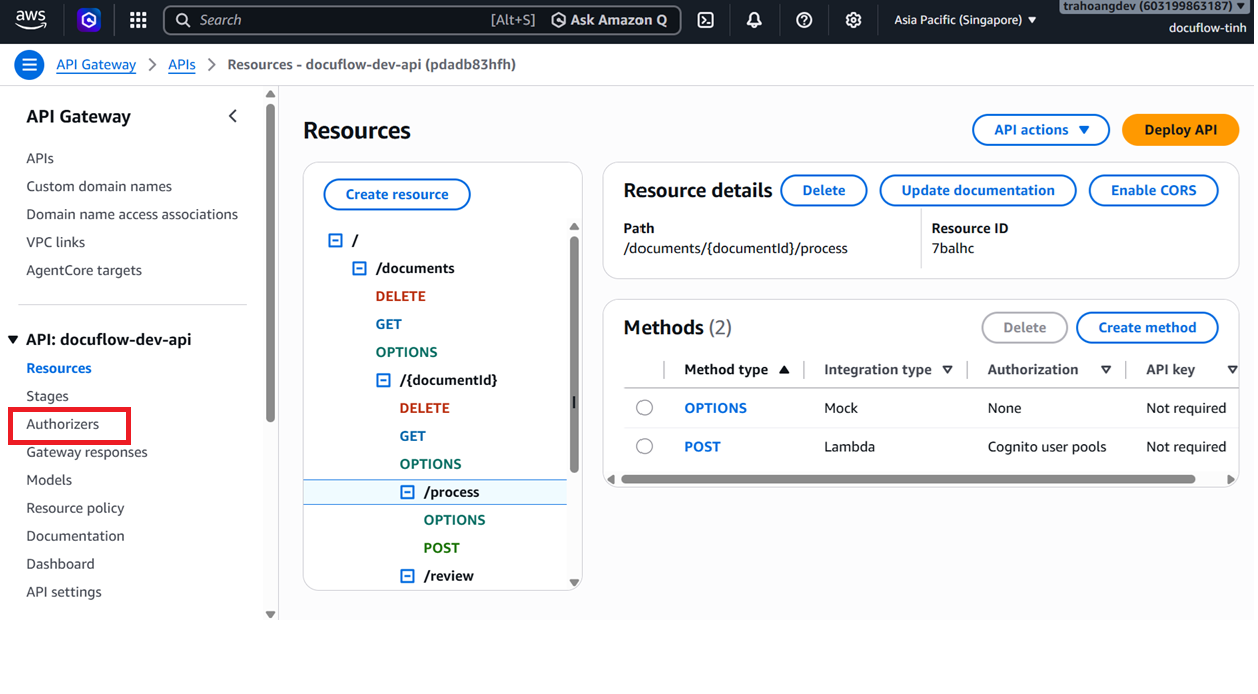Open the notifications bell
The image size is (1258, 694).
(755, 20)
